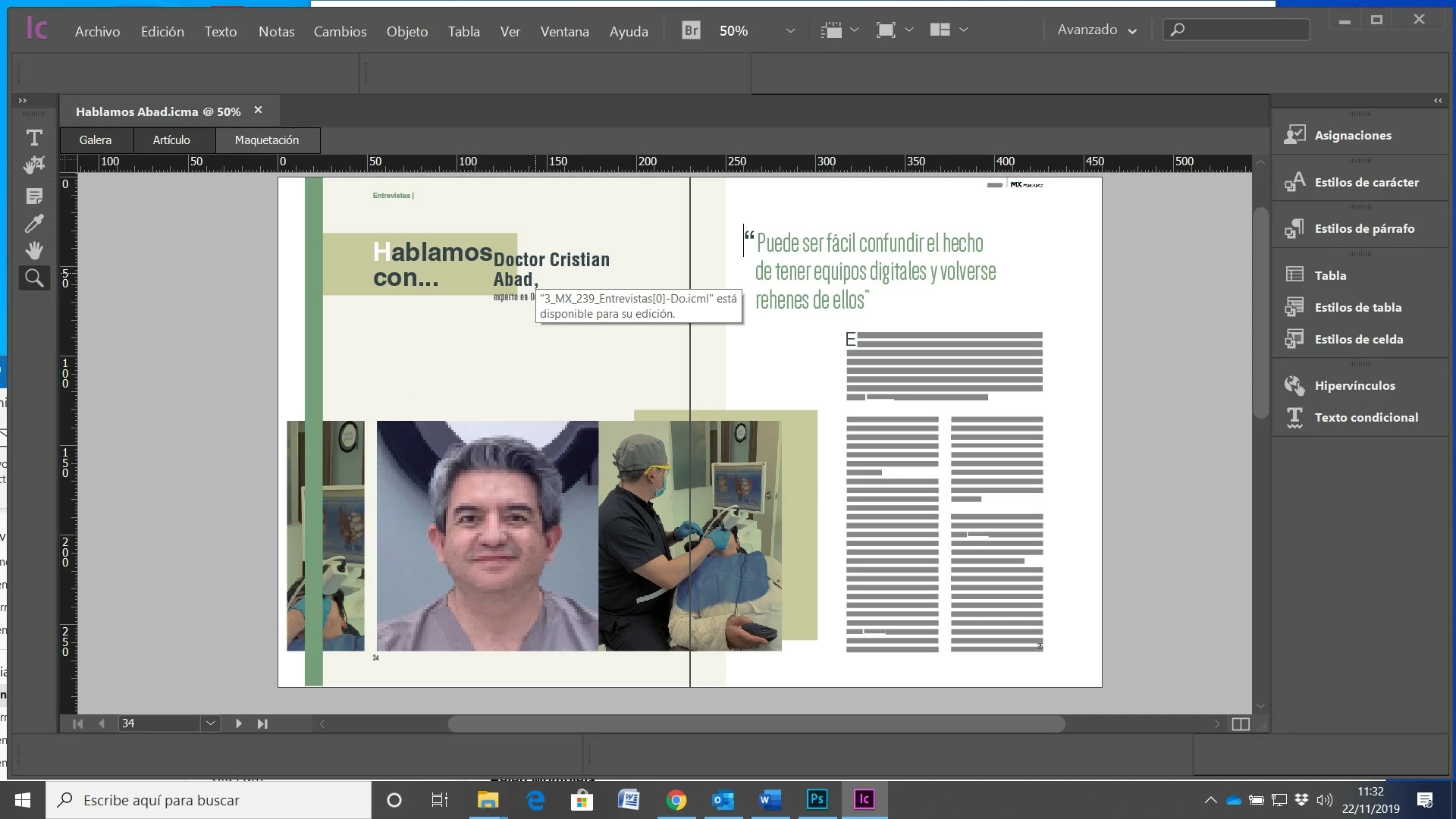Collapse the right panel dock arrows
1456x819 pixels.
pos(1438,100)
